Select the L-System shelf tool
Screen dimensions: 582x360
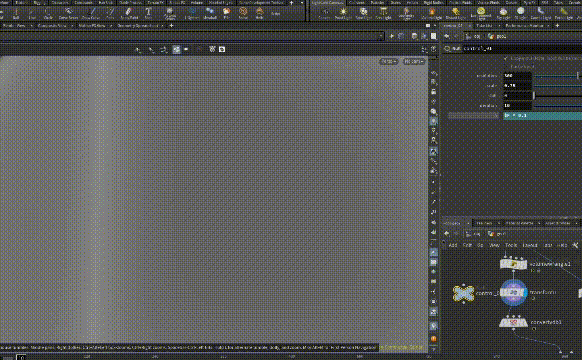pos(192,13)
